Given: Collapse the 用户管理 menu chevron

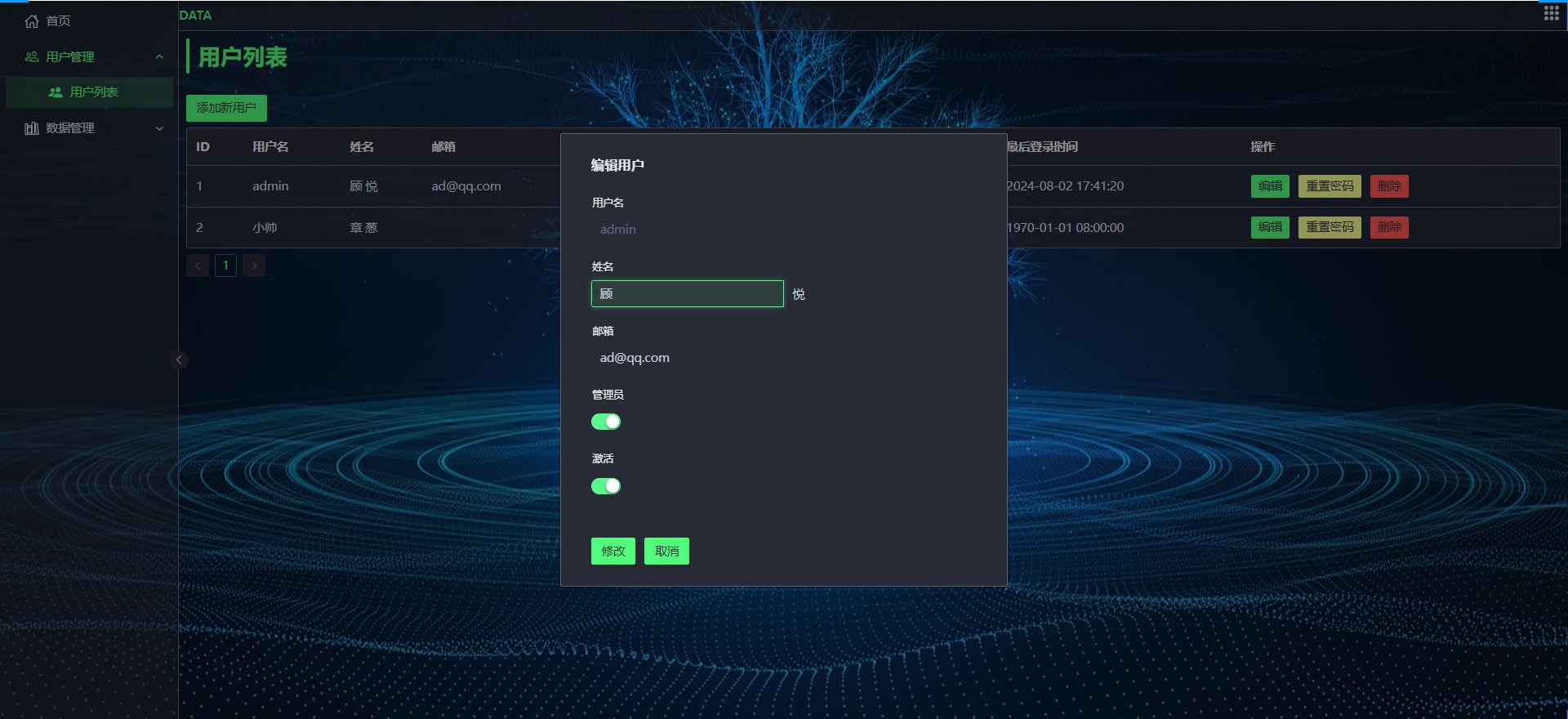Looking at the screenshot, I should (x=159, y=57).
